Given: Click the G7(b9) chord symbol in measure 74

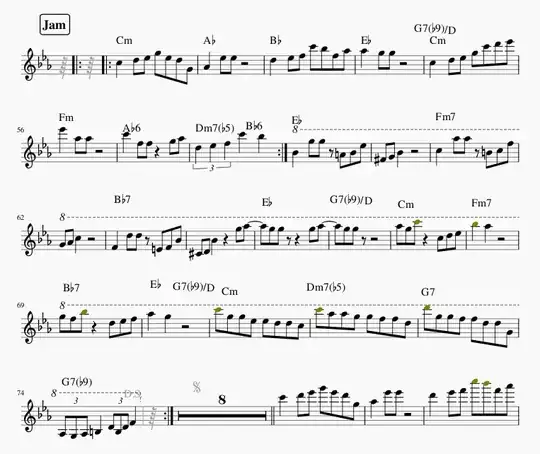Looking at the screenshot, I should 77,382.
